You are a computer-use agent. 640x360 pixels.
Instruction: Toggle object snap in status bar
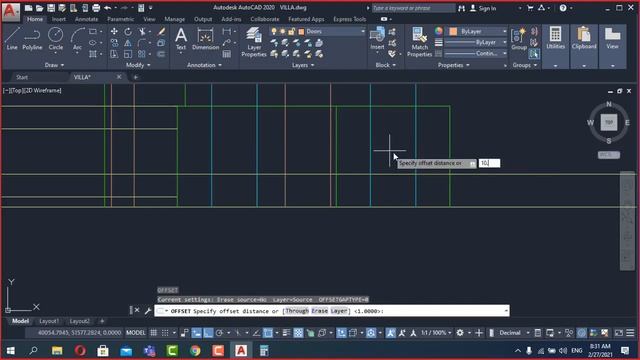268,333
